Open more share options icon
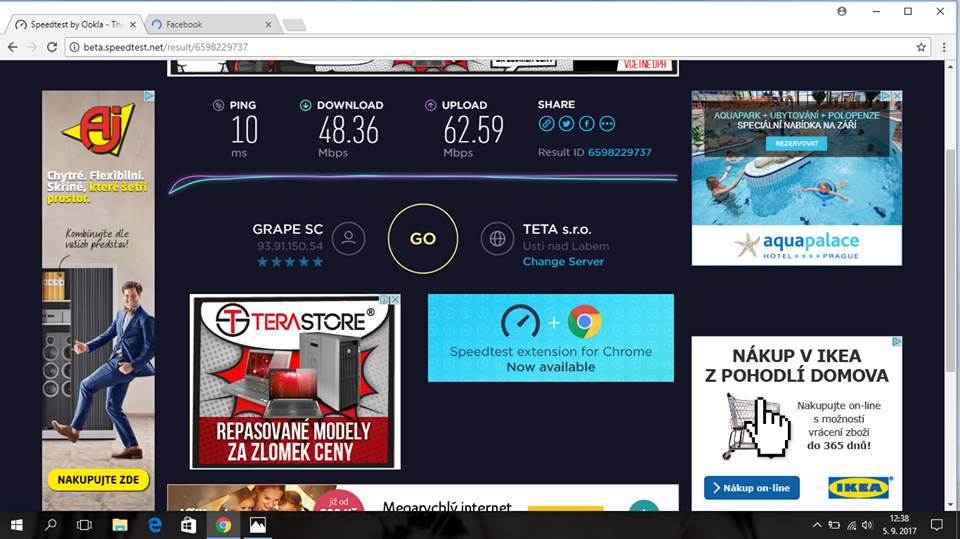960x539 pixels. [607, 124]
